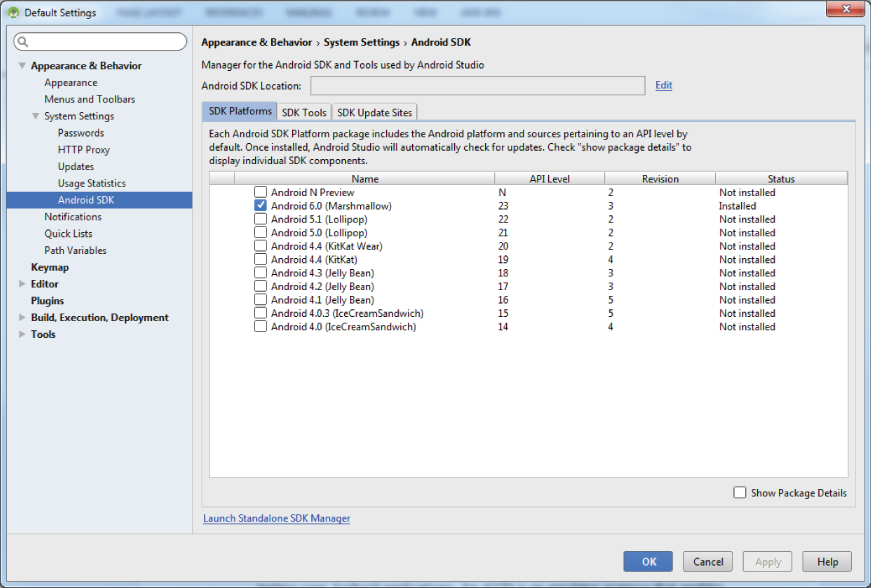The image size is (871, 588).
Task: Check Android 5.1 (Lollipop) checkbox
Action: pyautogui.click(x=261, y=219)
